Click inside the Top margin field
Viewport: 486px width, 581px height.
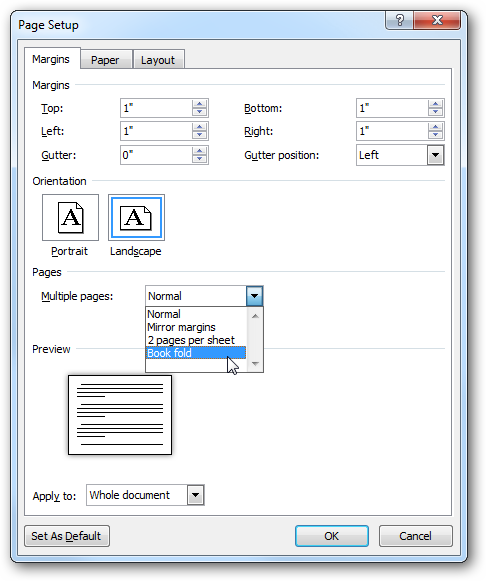pos(156,108)
